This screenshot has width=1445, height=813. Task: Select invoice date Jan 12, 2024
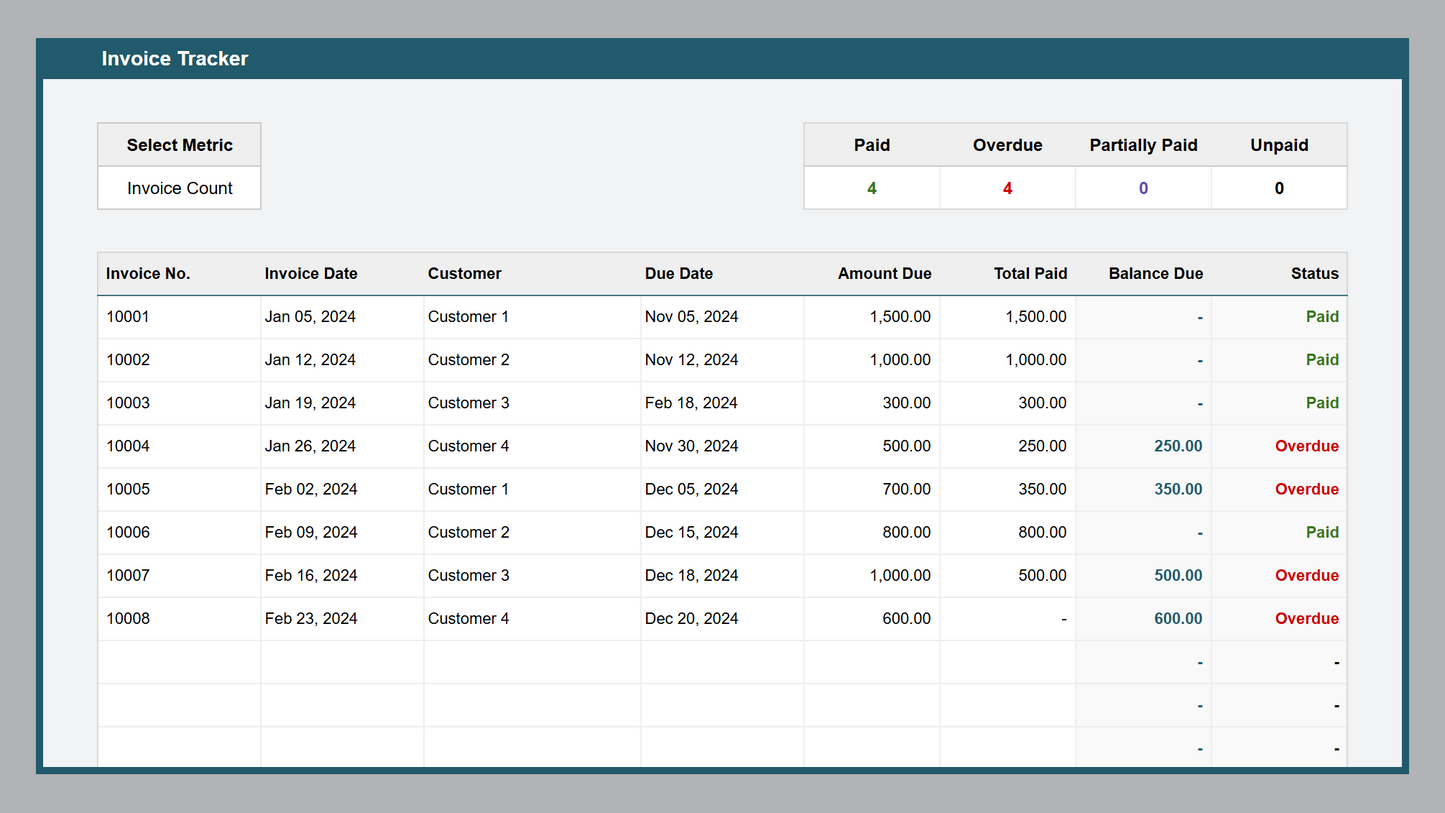(x=310, y=360)
